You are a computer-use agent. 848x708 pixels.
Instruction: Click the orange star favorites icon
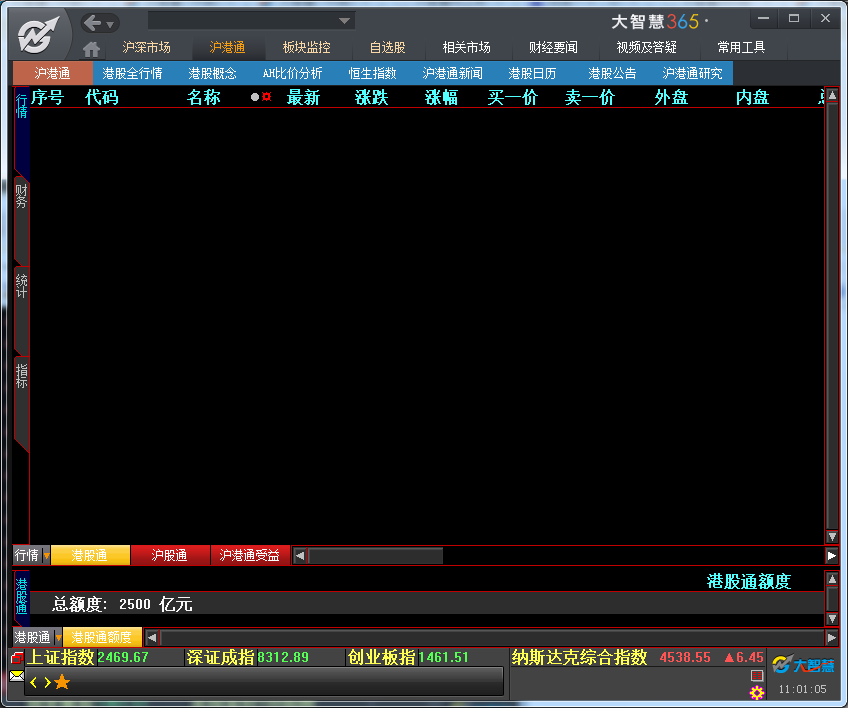[62, 682]
